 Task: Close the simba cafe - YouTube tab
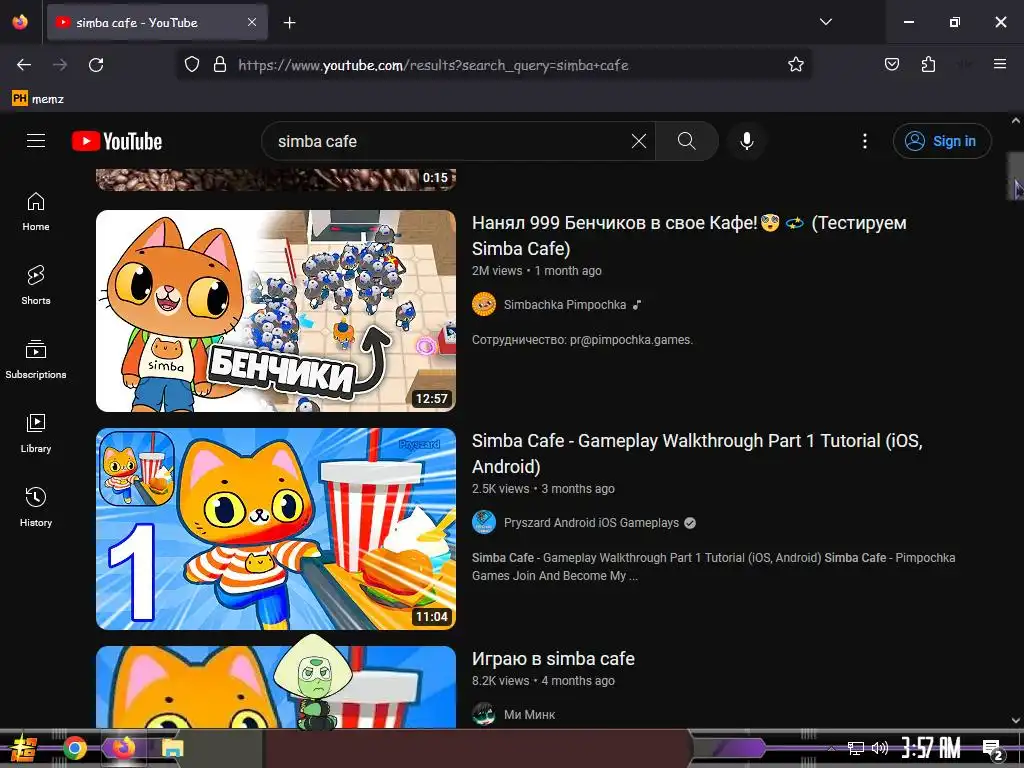tap(252, 22)
